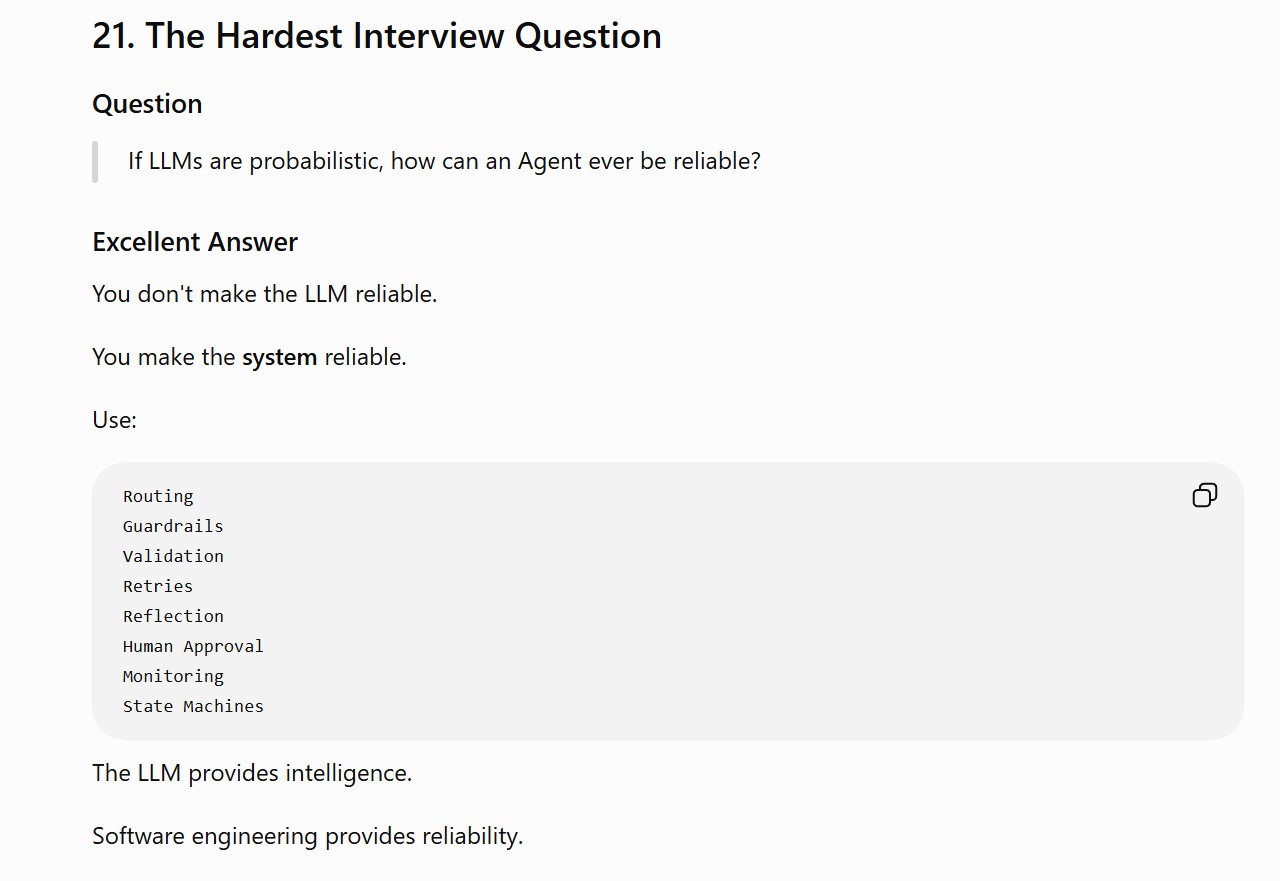Click the quoted question about probabilistic LLMs
Image resolution: width=1280 pixels, height=881 pixels.
pos(444,161)
